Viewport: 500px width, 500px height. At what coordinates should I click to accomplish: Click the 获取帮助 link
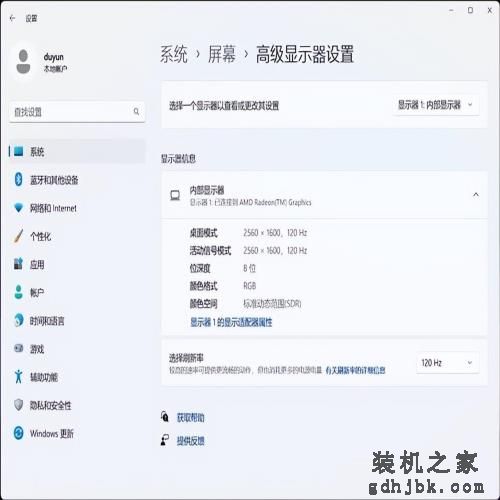click(190, 417)
